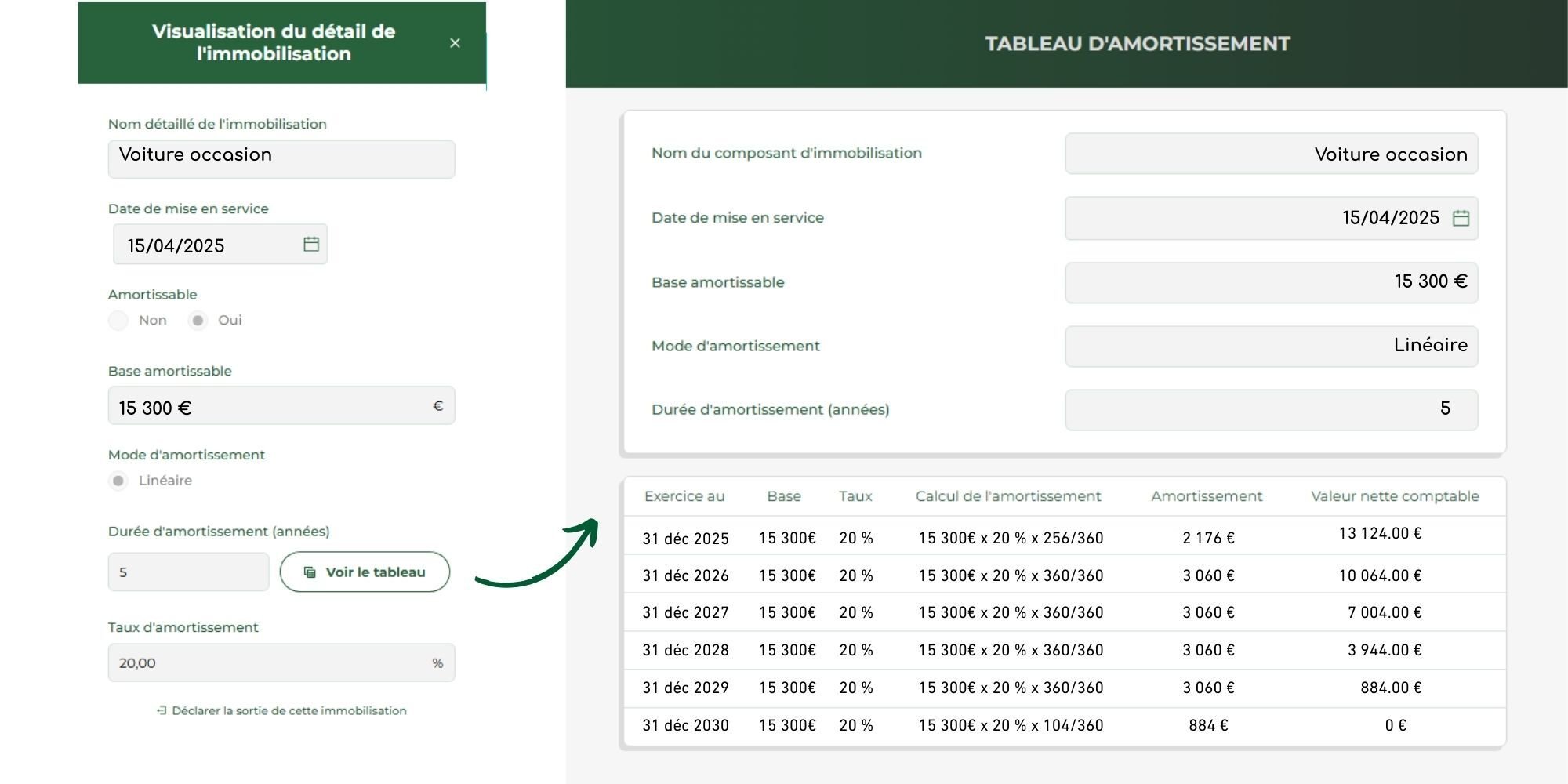The width and height of the screenshot is (1568, 784).
Task: Click the Calcul de l'amortissement column header
Action: [x=1008, y=496]
